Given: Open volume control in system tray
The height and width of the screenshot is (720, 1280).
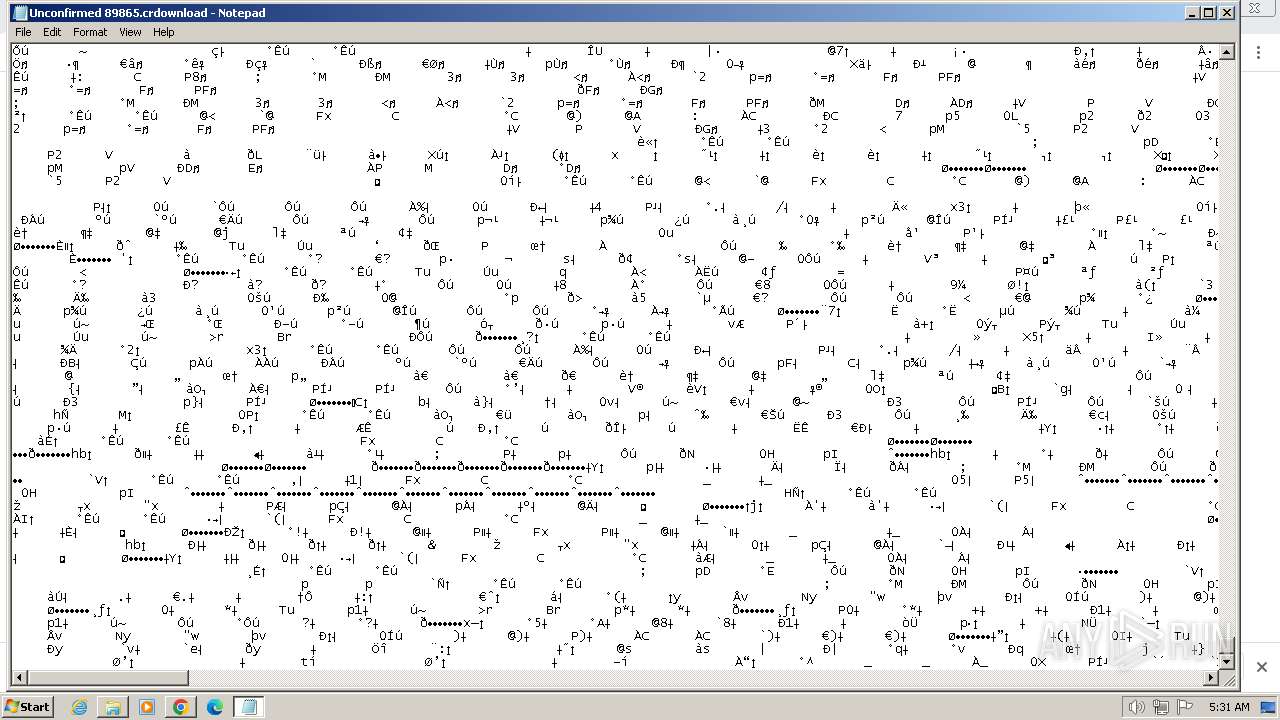Looking at the screenshot, I should 1137,707.
